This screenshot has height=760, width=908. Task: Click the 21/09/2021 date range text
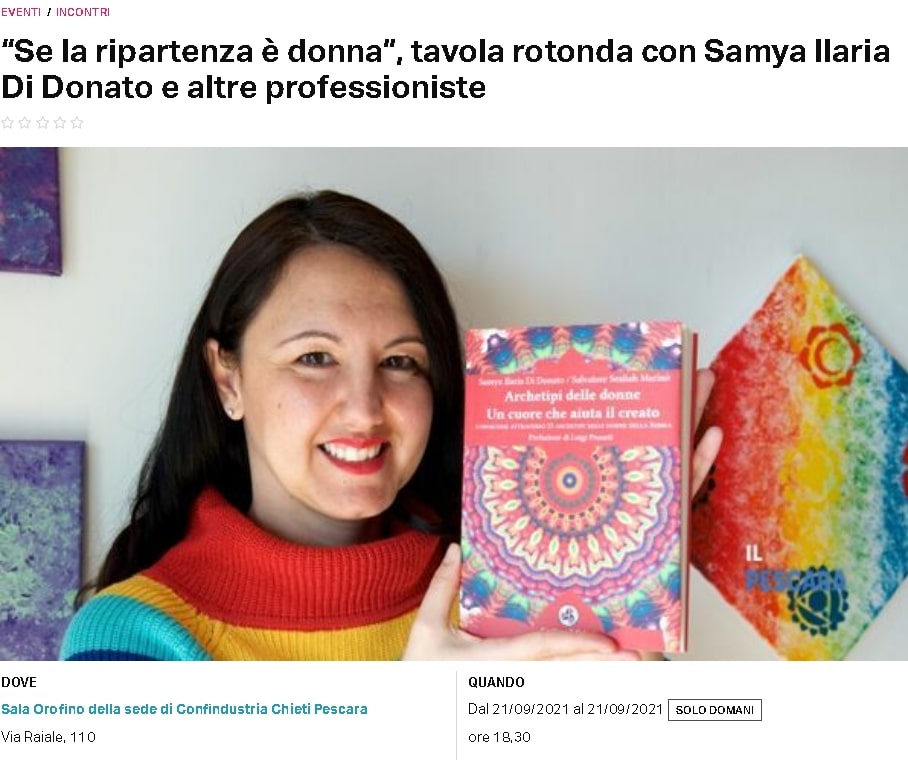click(565, 709)
